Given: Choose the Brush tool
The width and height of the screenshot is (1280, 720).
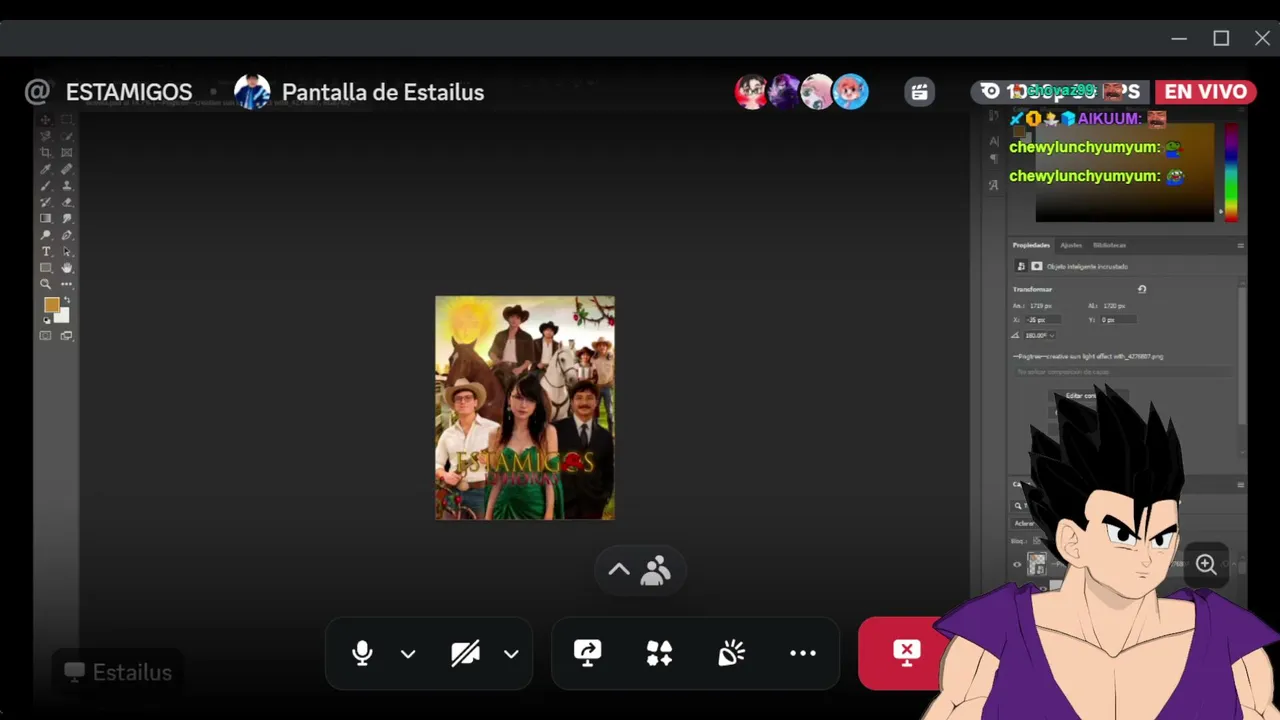Looking at the screenshot, I should point(45,186).
